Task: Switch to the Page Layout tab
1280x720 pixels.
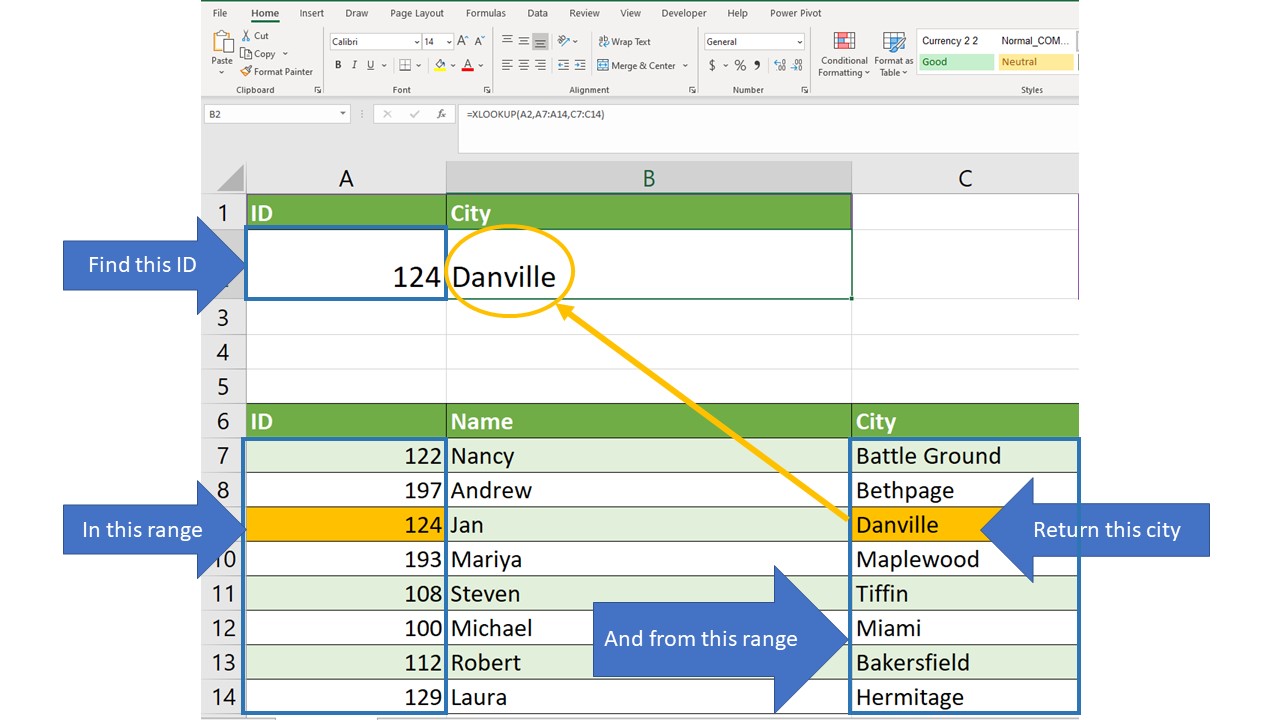Action: click(417, 13)
